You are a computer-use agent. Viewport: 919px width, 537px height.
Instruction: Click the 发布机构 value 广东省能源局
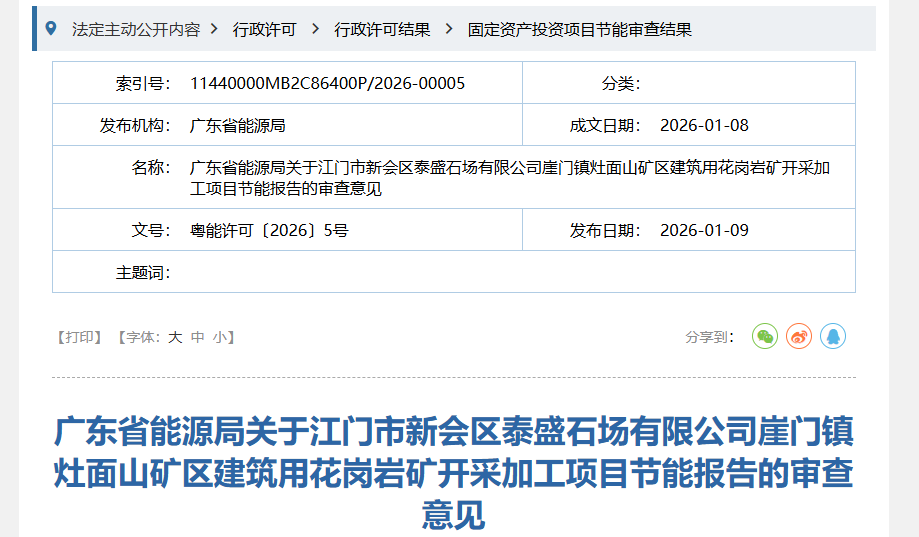point(238,125)
